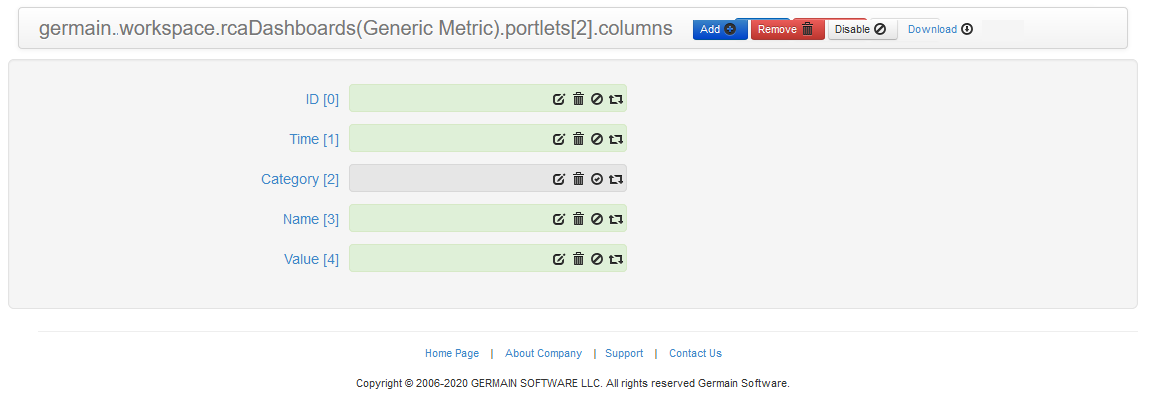Screen dimensions: 1170x404
Task: Disable the Time [1] column
Action: click(597, 139)
